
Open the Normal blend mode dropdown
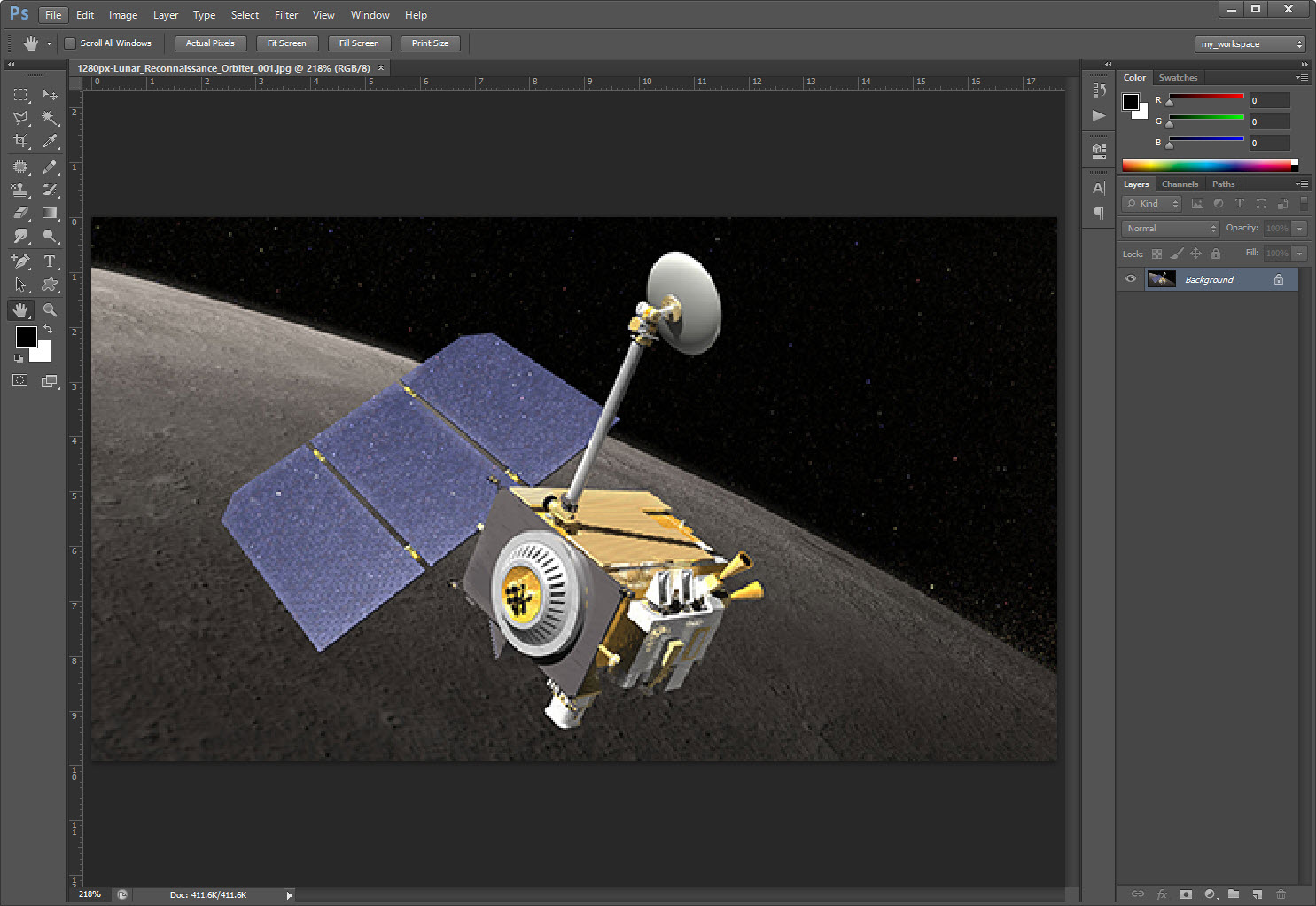click(1171, 229)
